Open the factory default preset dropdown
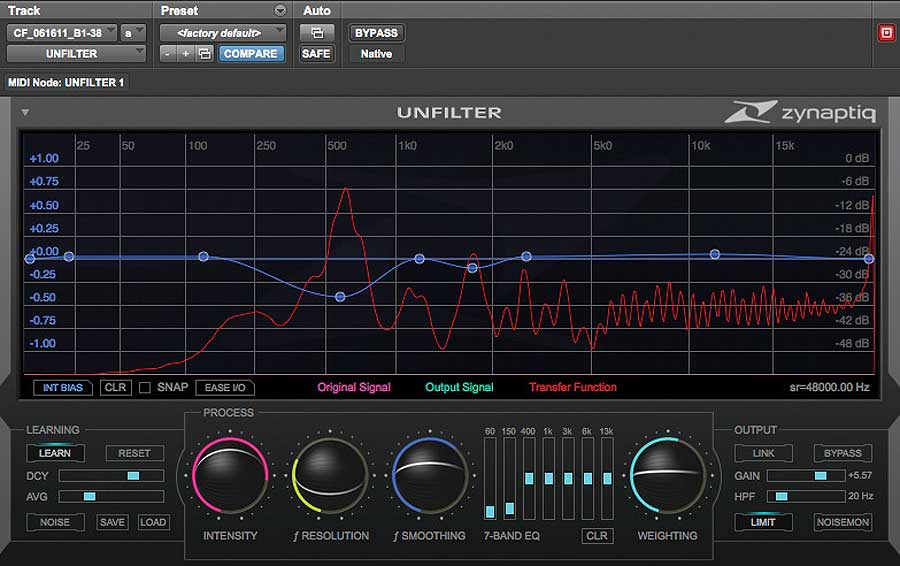 (x=223, y=33)
